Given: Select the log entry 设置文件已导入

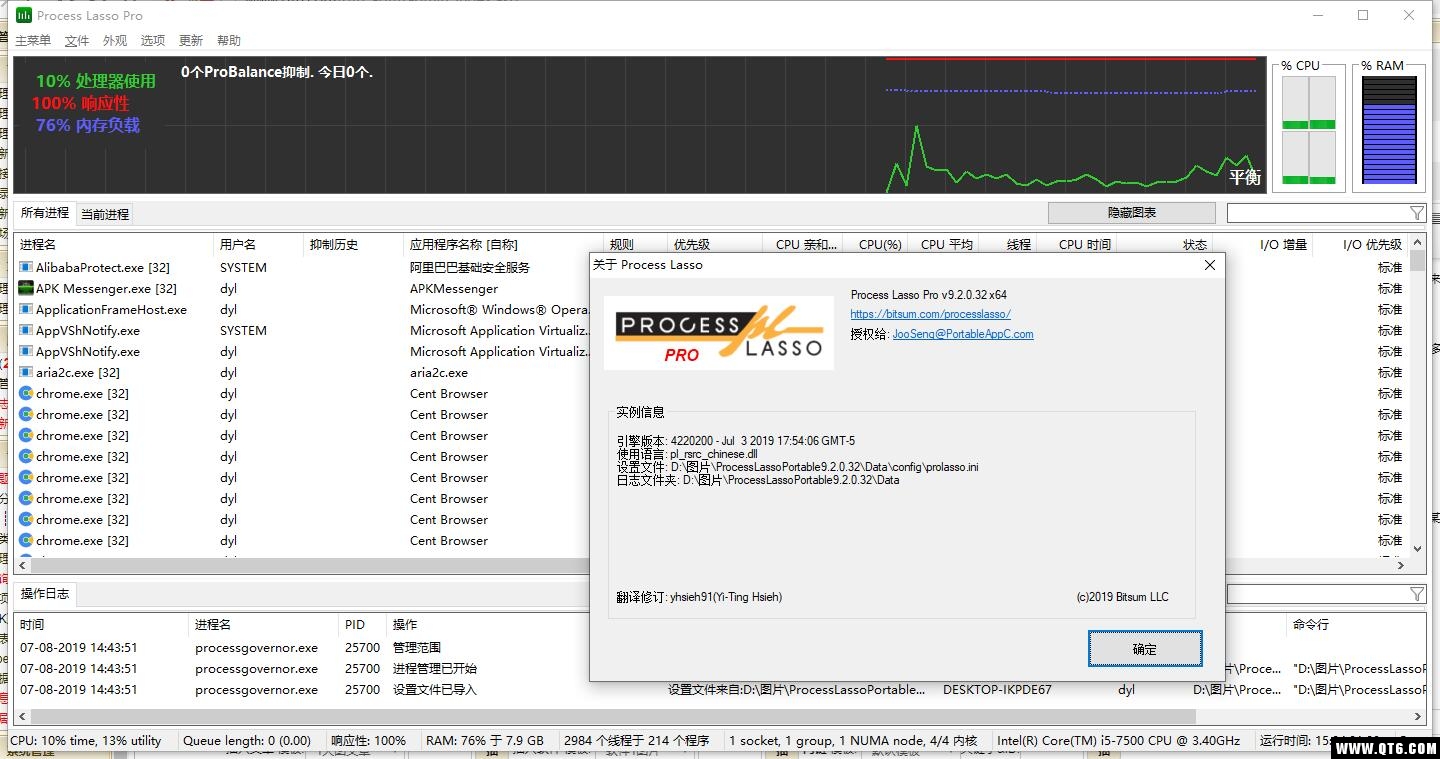Looking at the screenshot, I should click(435, 690).
